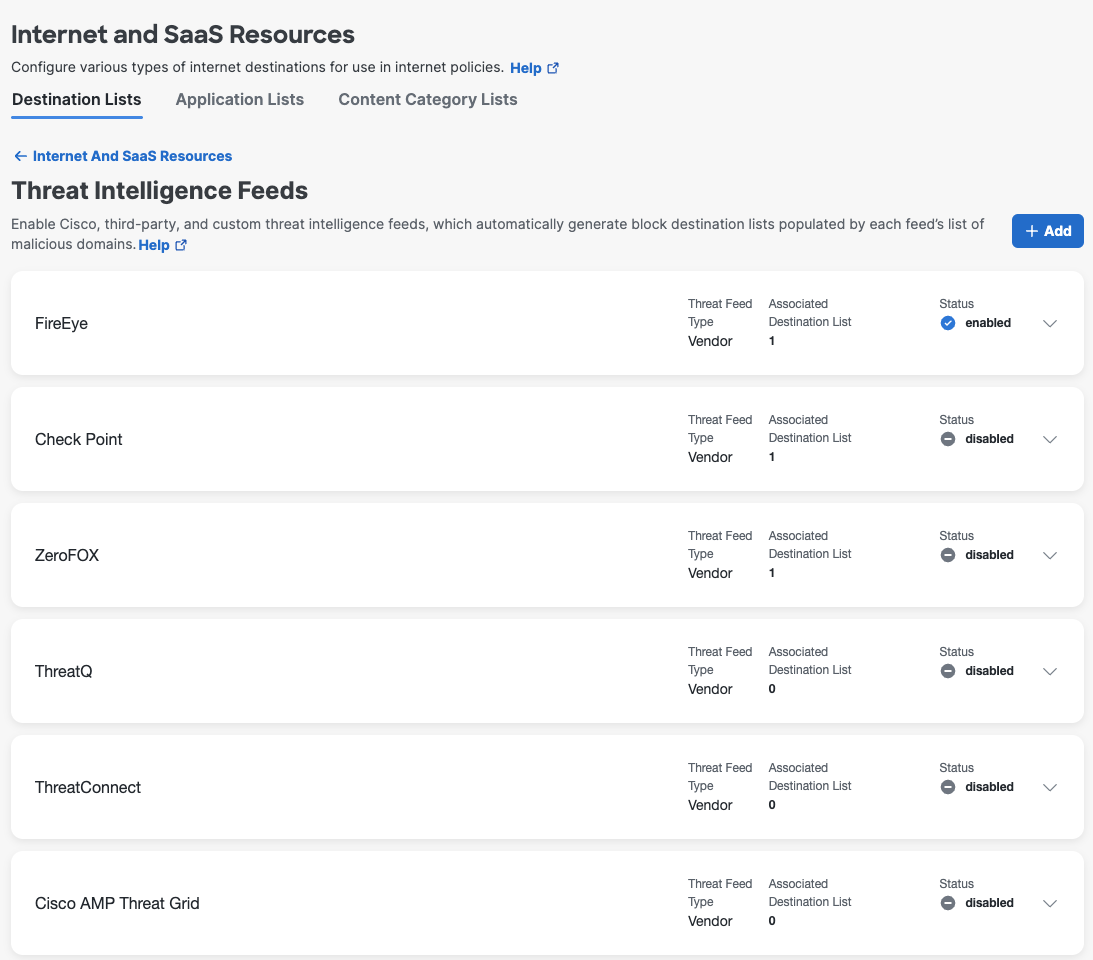
Task: Open the Content Category Lists tab
Action: coord(428,100)
